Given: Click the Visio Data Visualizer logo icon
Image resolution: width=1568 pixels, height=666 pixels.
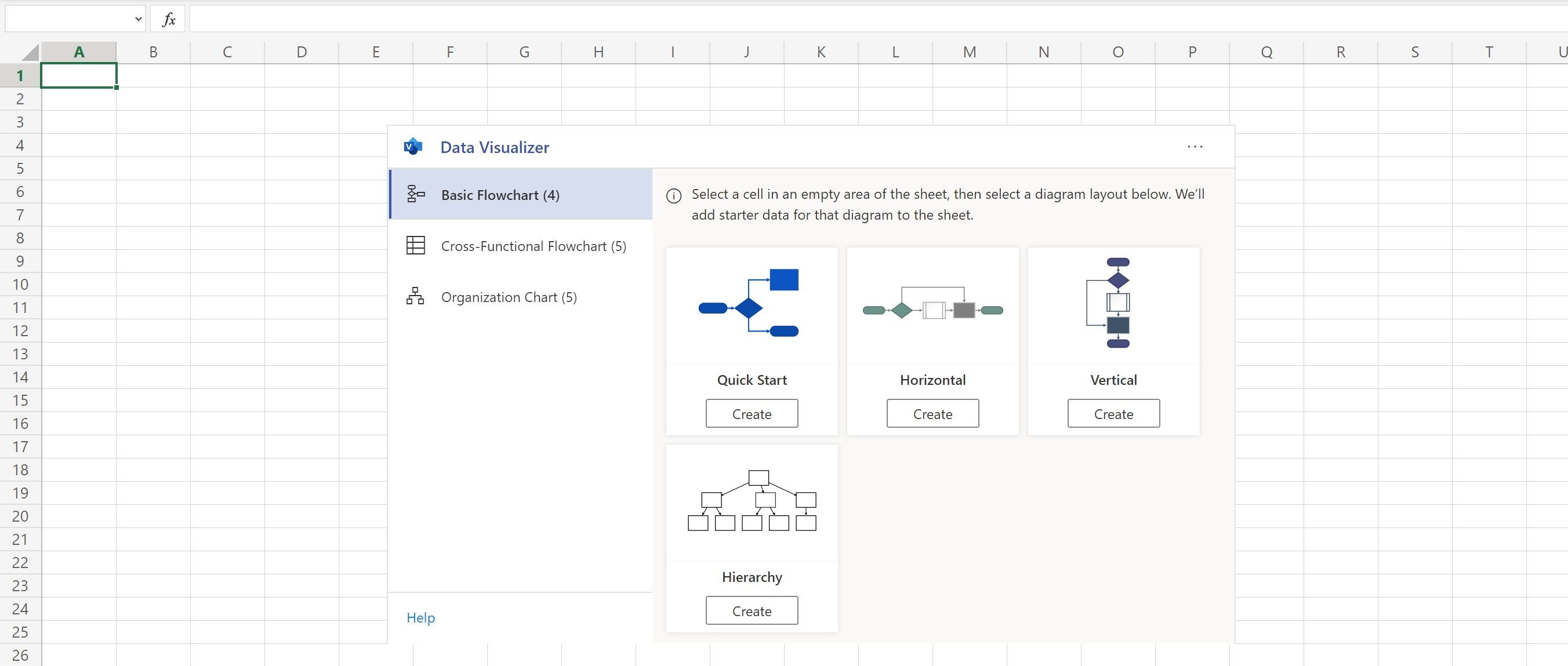Looking at the screenshot, I should (413, 147).
